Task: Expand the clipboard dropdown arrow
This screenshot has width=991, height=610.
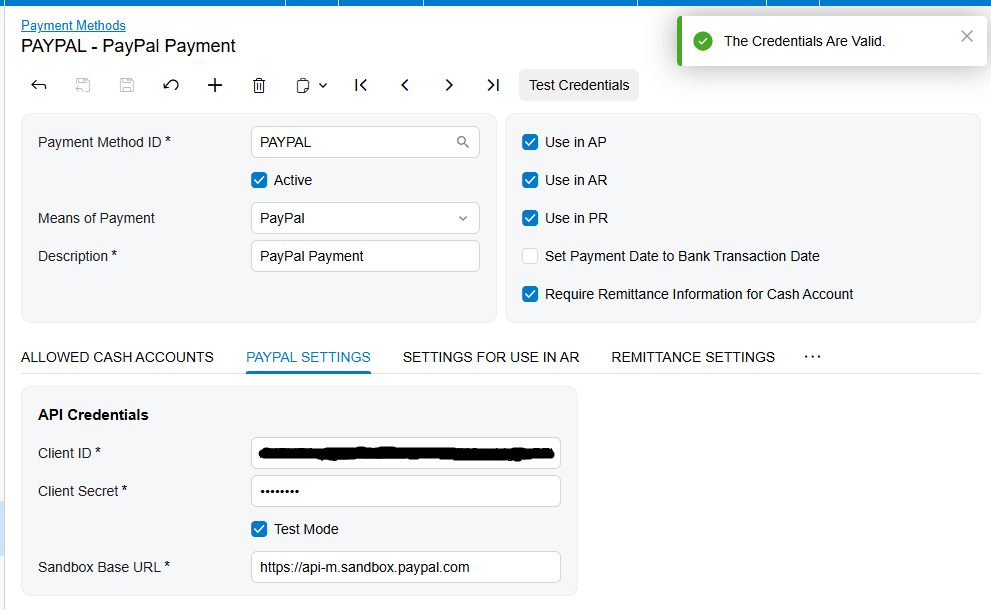Action: [x=323, y=85]
